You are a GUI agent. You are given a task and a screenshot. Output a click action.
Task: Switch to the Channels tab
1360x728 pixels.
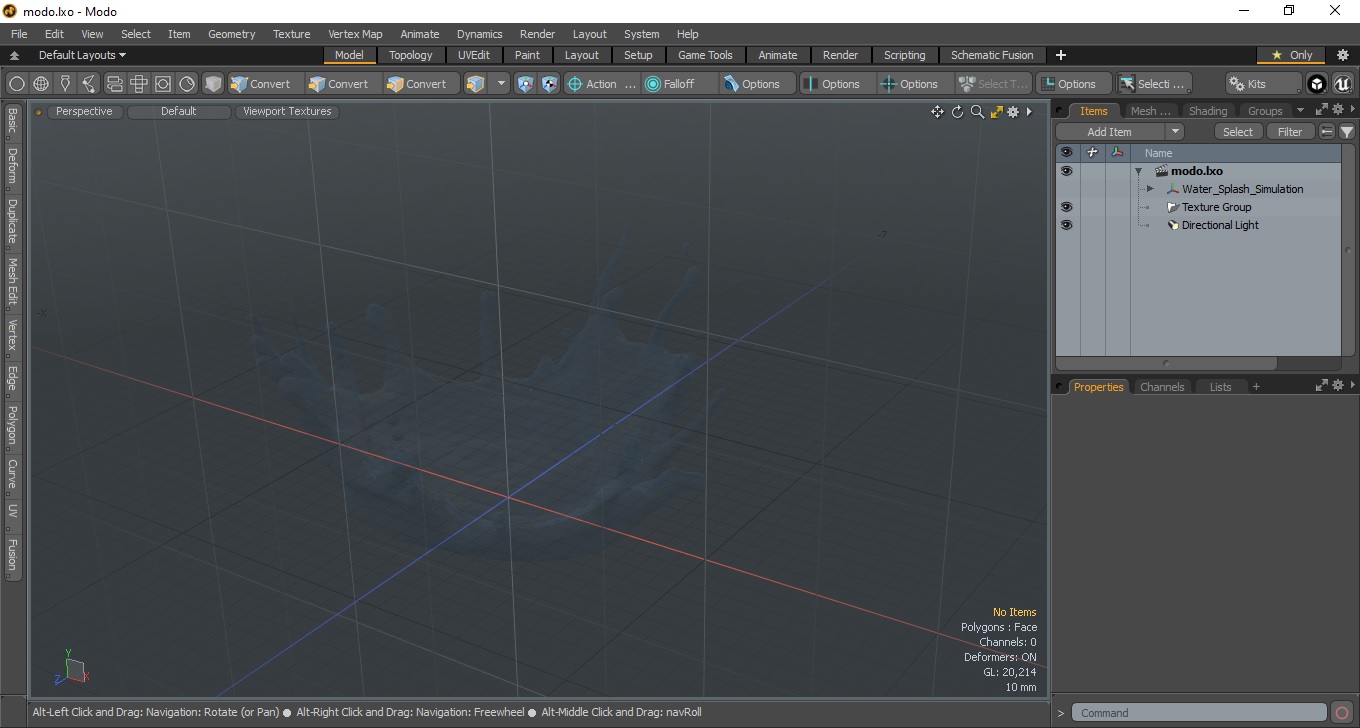pos(1162,387)
